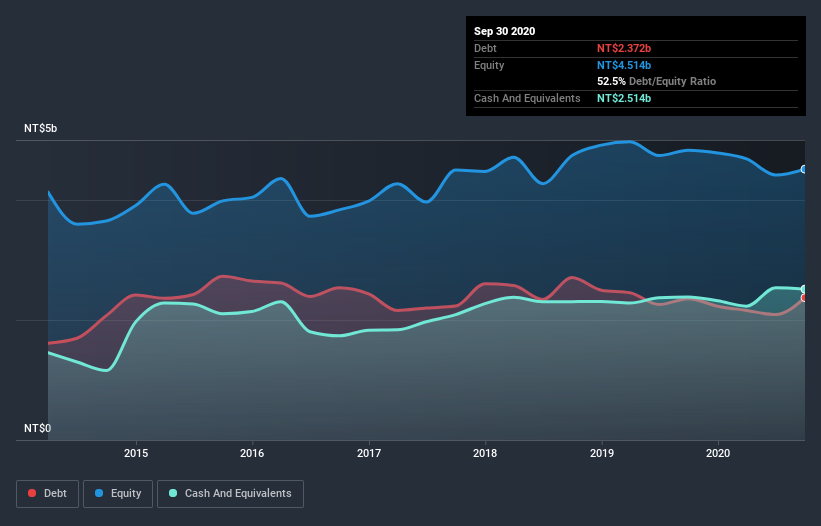
Task: Click the 52.5% Debt/Equity Ratio text
Action: pyautogui.click(x=657, y=81)
